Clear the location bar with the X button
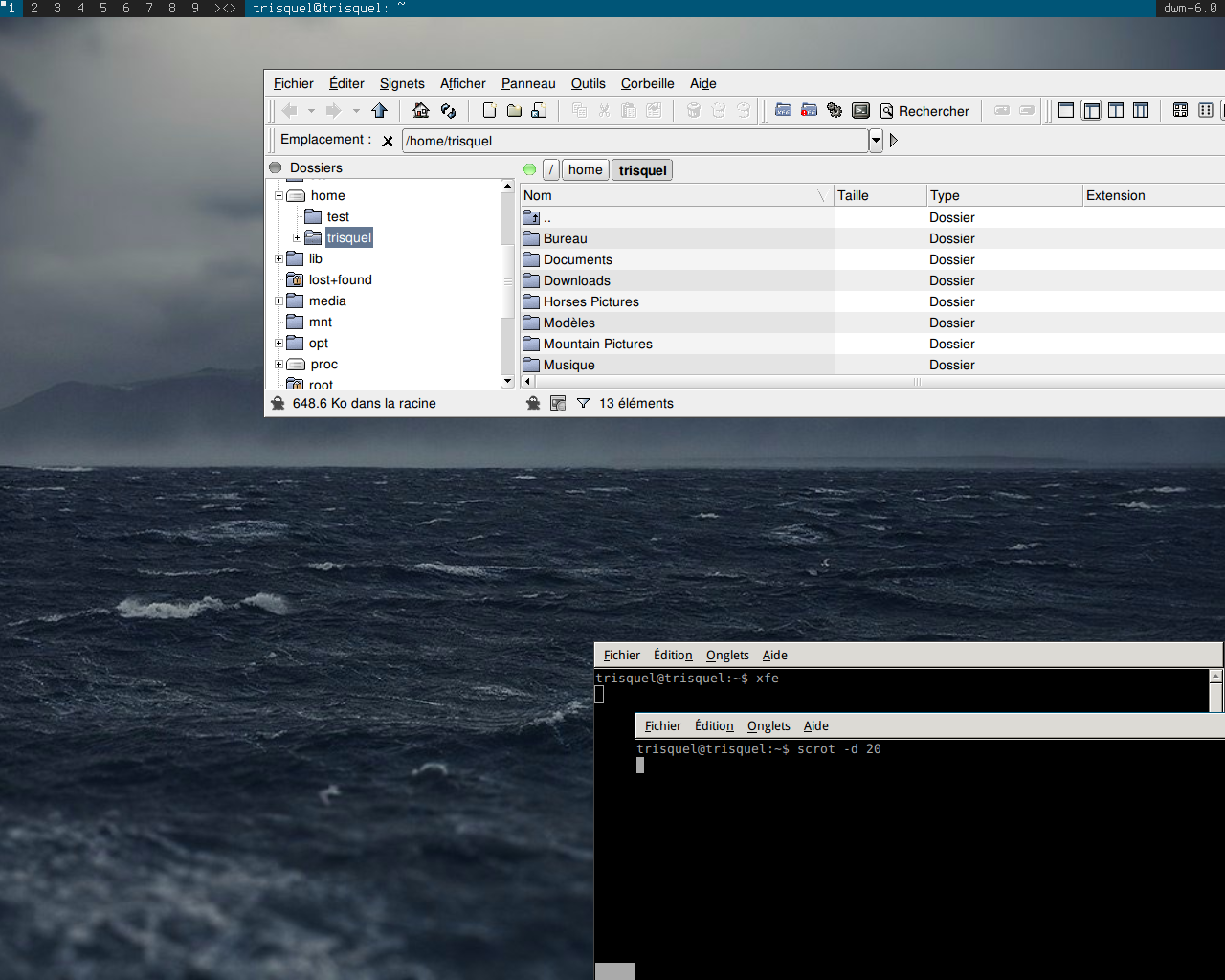This screenshot has height=980, width=1225. [x=388, y=140]
